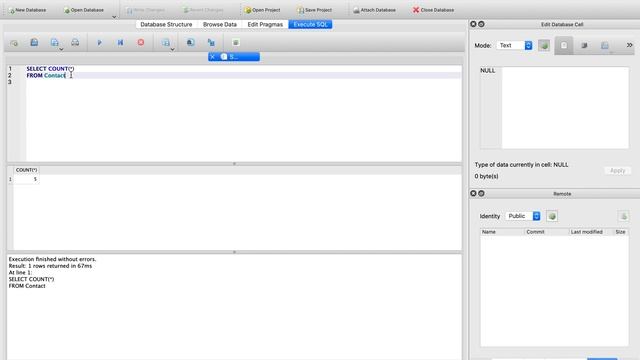Click 'Execution finished without errors.' message
Image resolution: width=640 pixels, height=360 pixels.
(x=52, y=259)
